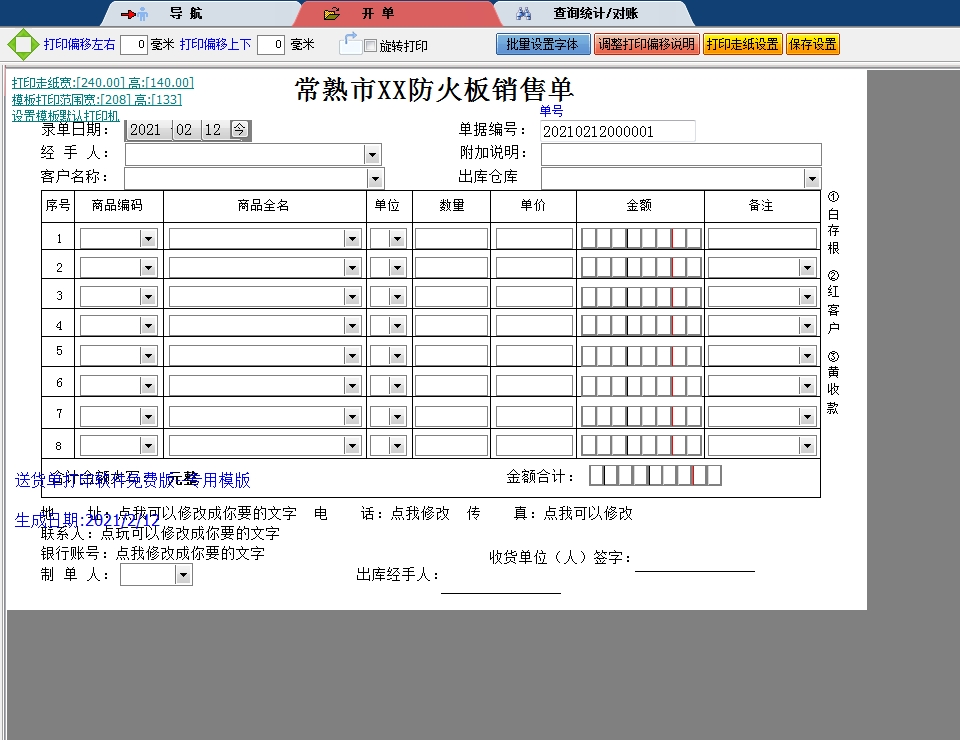Open the 制单人 dropdown
Screen dimensions: 960x740
[183, 575]
